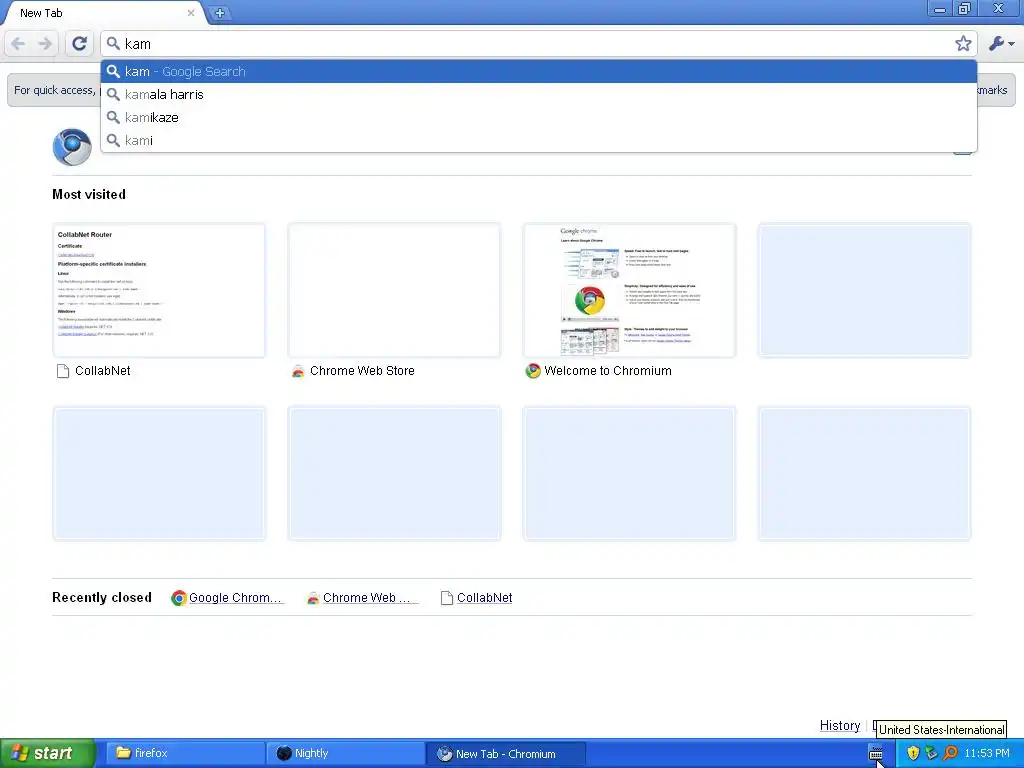
Task: Open the wrench settings menu
Action: (1001, 44)
